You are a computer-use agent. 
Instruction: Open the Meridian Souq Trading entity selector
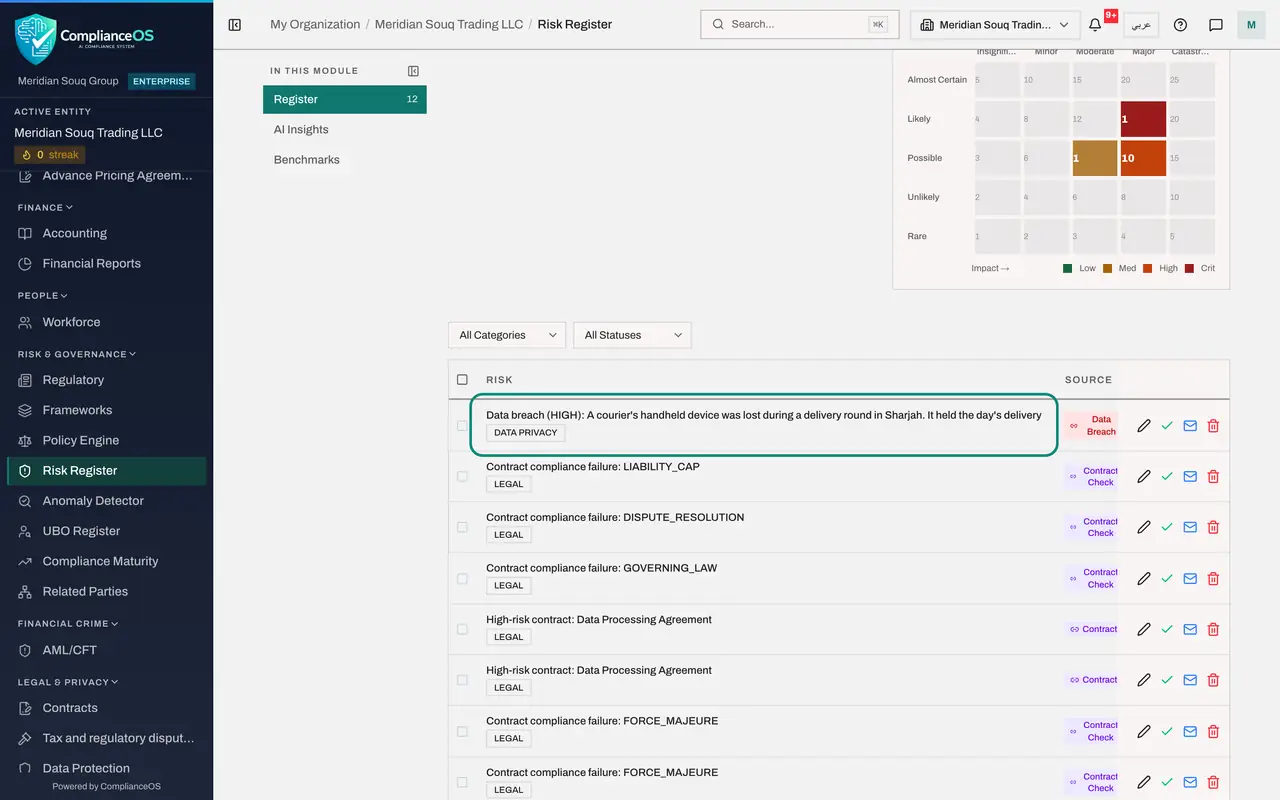click(994, 24)
